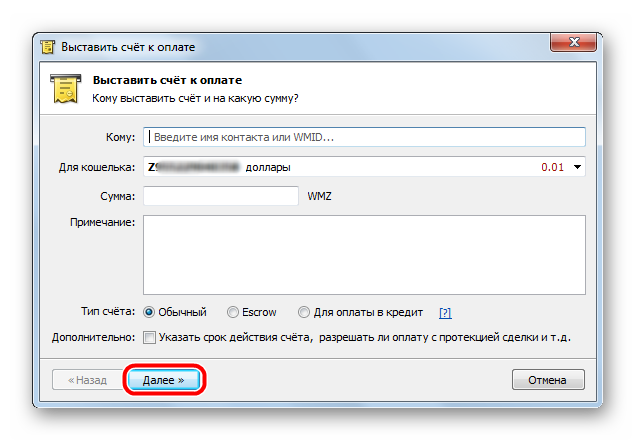Click inside the Примечание note text area

pos(364,255)
